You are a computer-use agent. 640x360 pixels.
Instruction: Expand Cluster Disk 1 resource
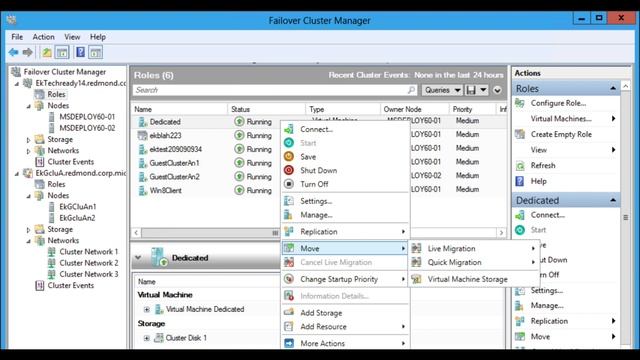pos(147,338)
